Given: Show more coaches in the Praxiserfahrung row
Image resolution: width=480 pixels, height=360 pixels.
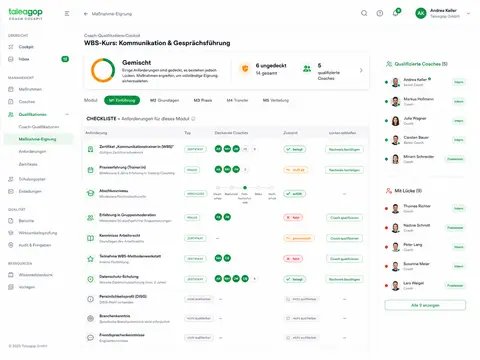Looking at the screenshot, I should tap(245, 170).
